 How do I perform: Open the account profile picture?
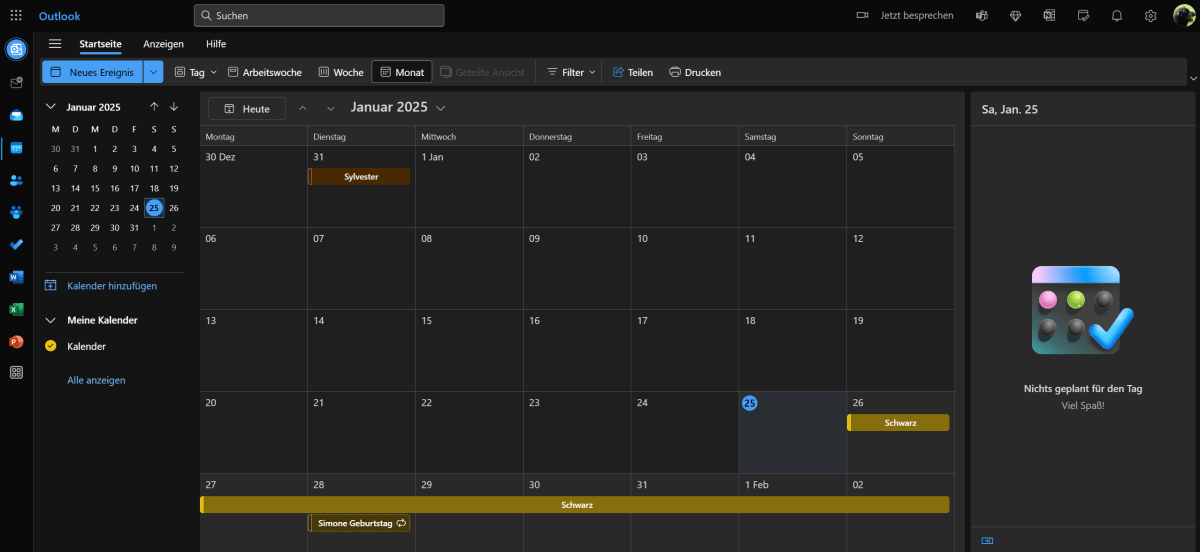(x=1184, y=15)
